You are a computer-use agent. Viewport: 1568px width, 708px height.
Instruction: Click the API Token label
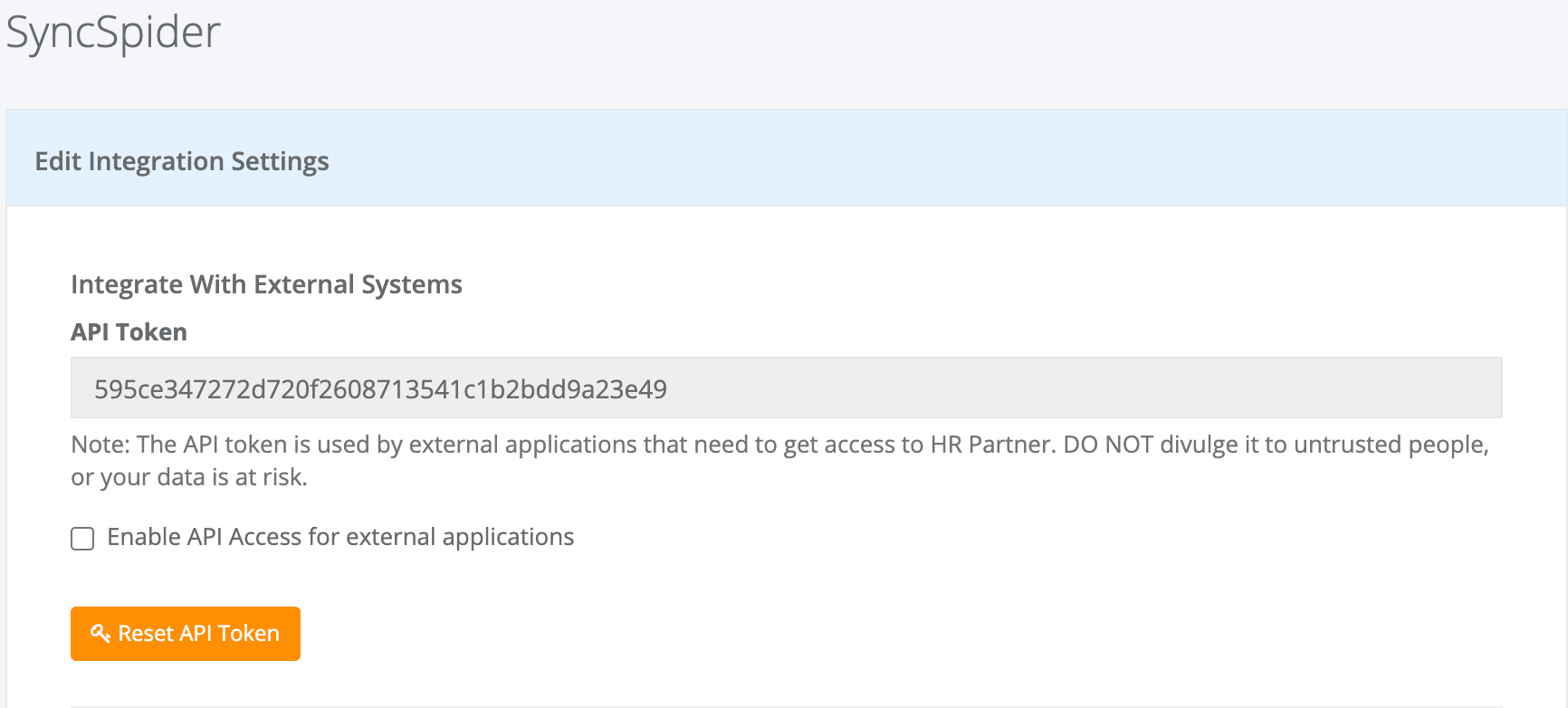point(129,332)
